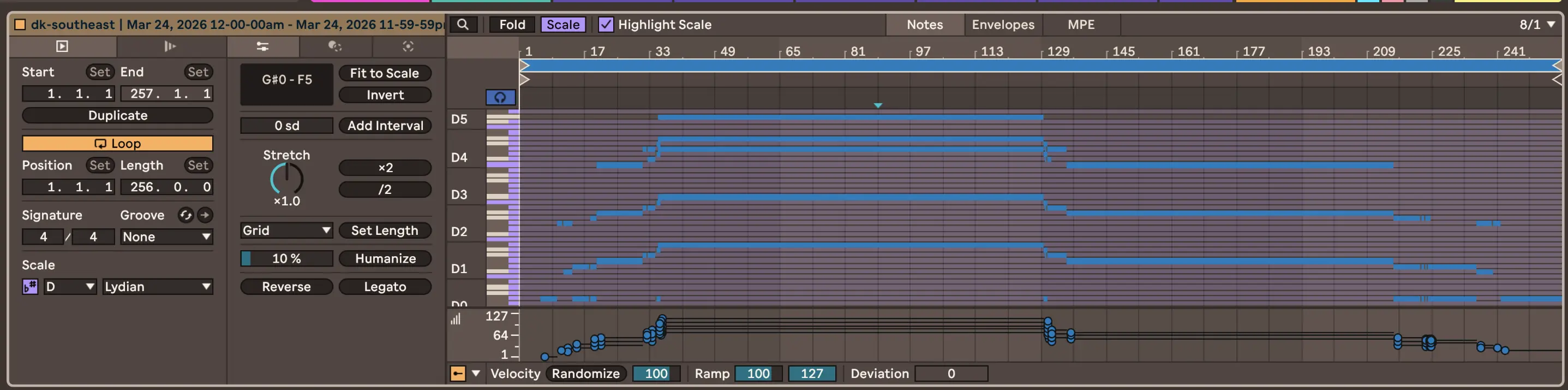Click the Deviation value field
This screenshot has width=1568, height=390.
(951, 374)
